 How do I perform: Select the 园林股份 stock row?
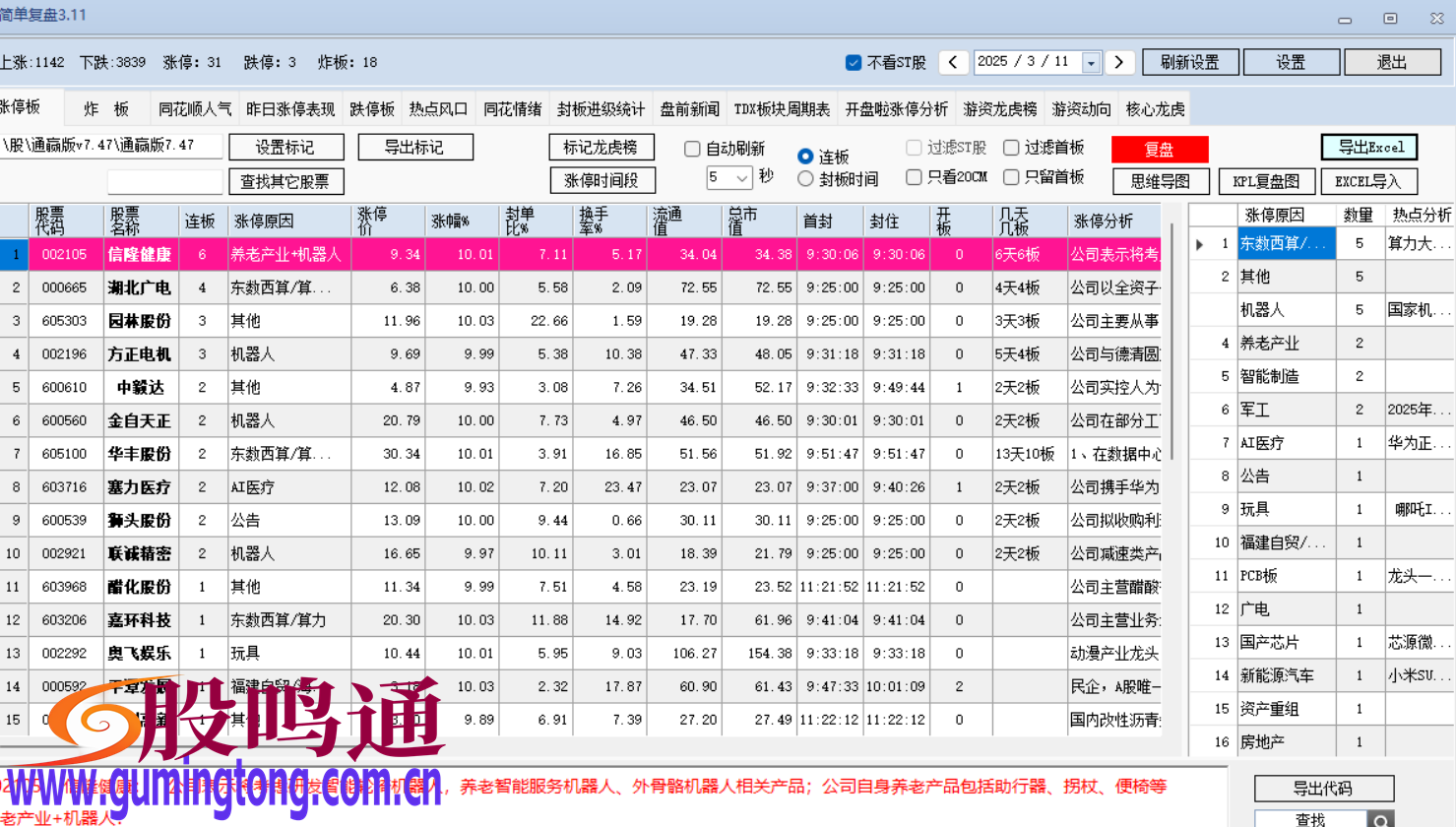coord(581,321)
